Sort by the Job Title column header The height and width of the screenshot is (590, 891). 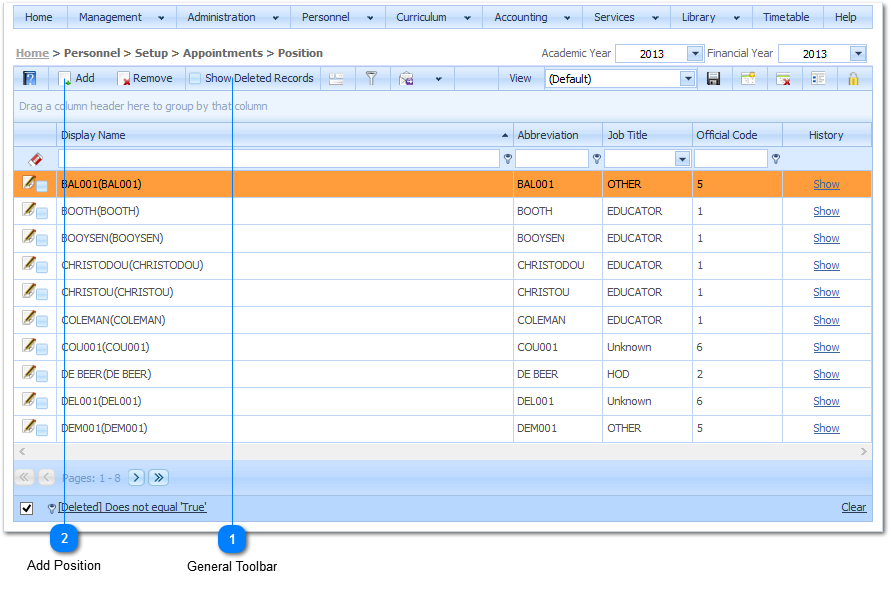pos(647,135)
